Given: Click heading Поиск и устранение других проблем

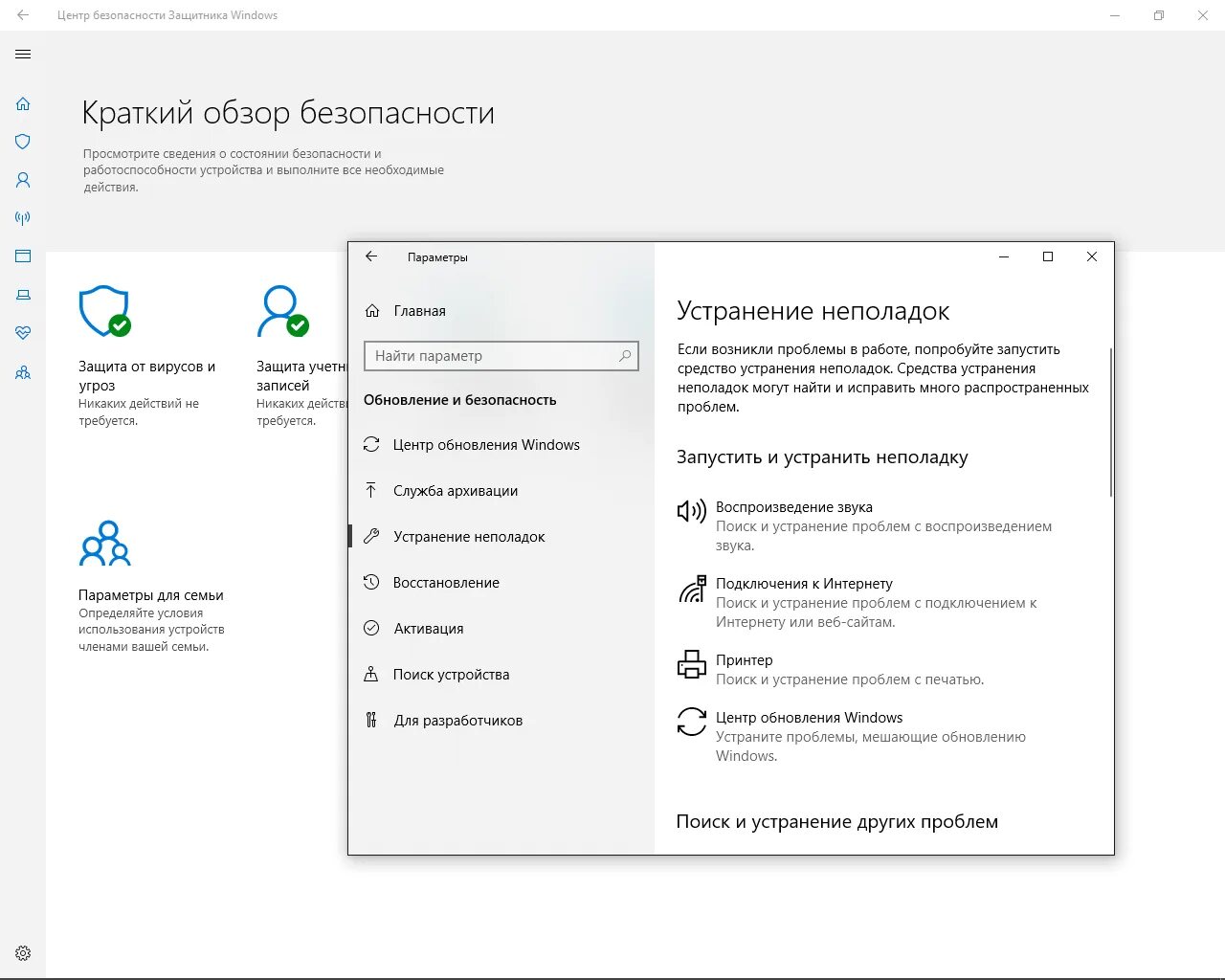Looking at the screenshot, I should coord(836,821).
